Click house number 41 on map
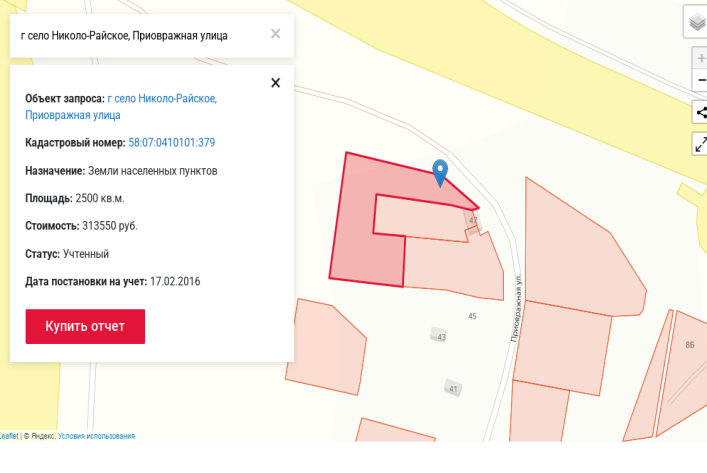This screenshot has height=473, width=707. [452, 388]
